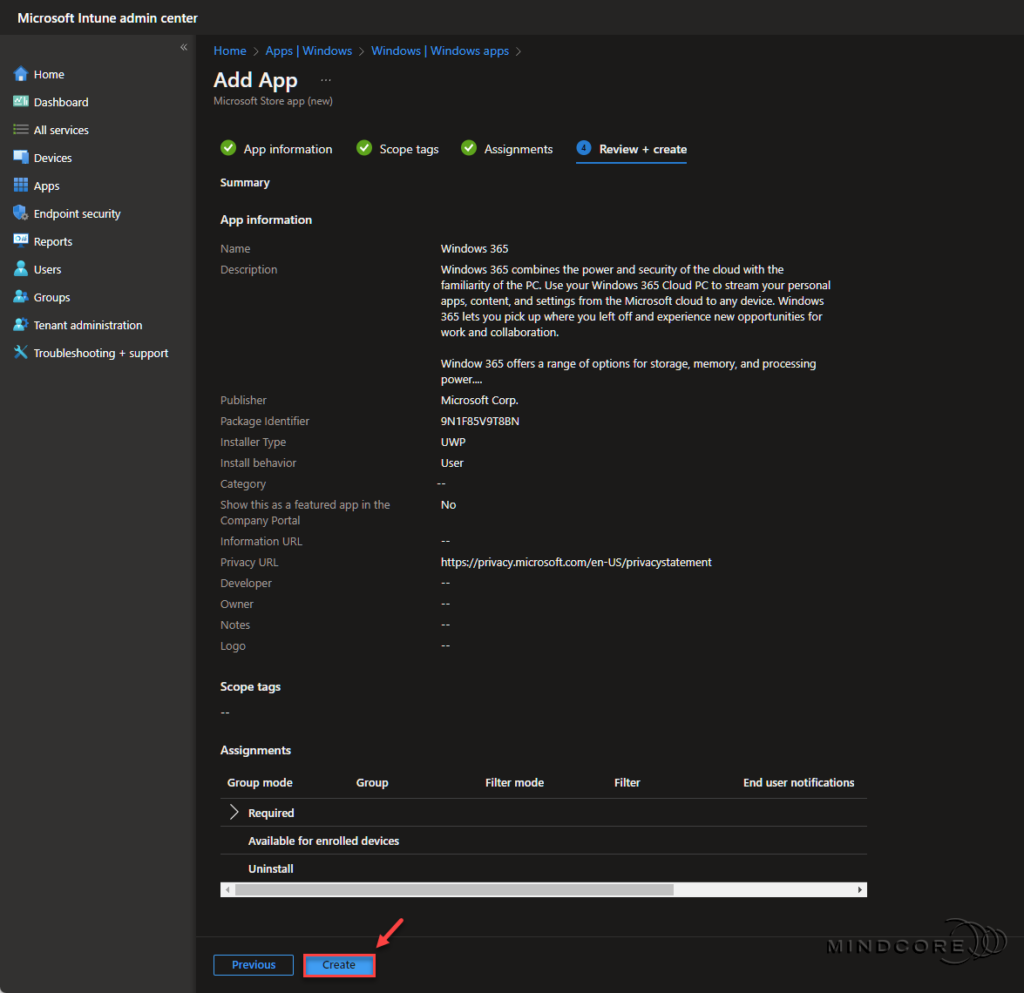Select Users from the navigation pane
The image size is (1024, 993).
coord(46,269)
